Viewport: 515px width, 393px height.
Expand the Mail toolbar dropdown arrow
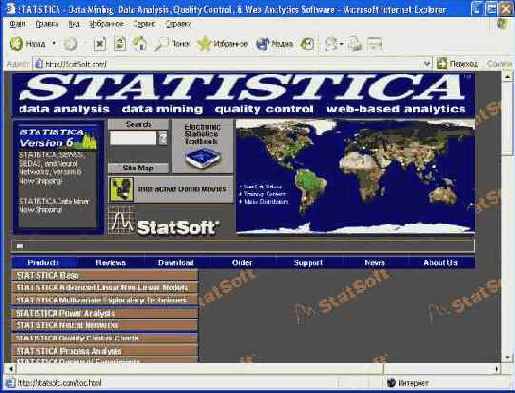pos(342,44)
